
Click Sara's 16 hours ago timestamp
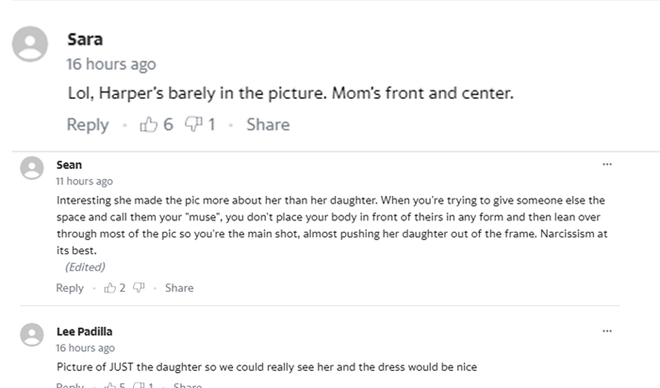[x=111, y=64]
